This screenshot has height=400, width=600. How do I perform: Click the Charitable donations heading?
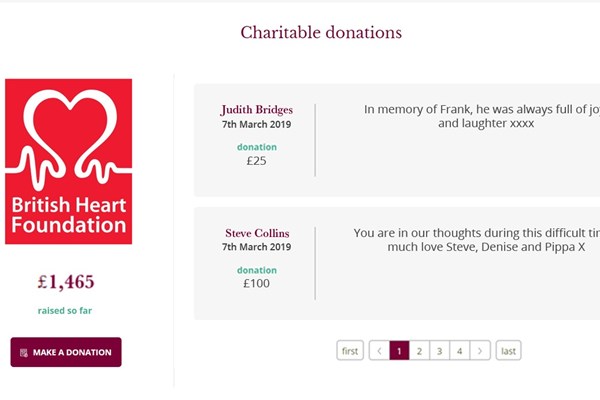coord(321,33)
